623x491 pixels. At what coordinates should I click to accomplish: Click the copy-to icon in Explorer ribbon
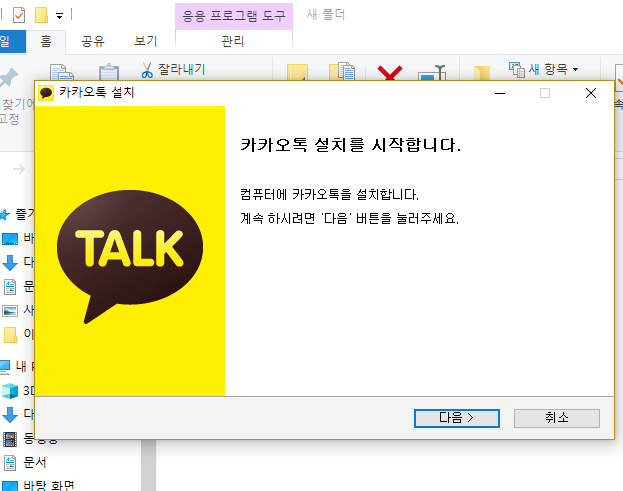(x=342, y=72)
